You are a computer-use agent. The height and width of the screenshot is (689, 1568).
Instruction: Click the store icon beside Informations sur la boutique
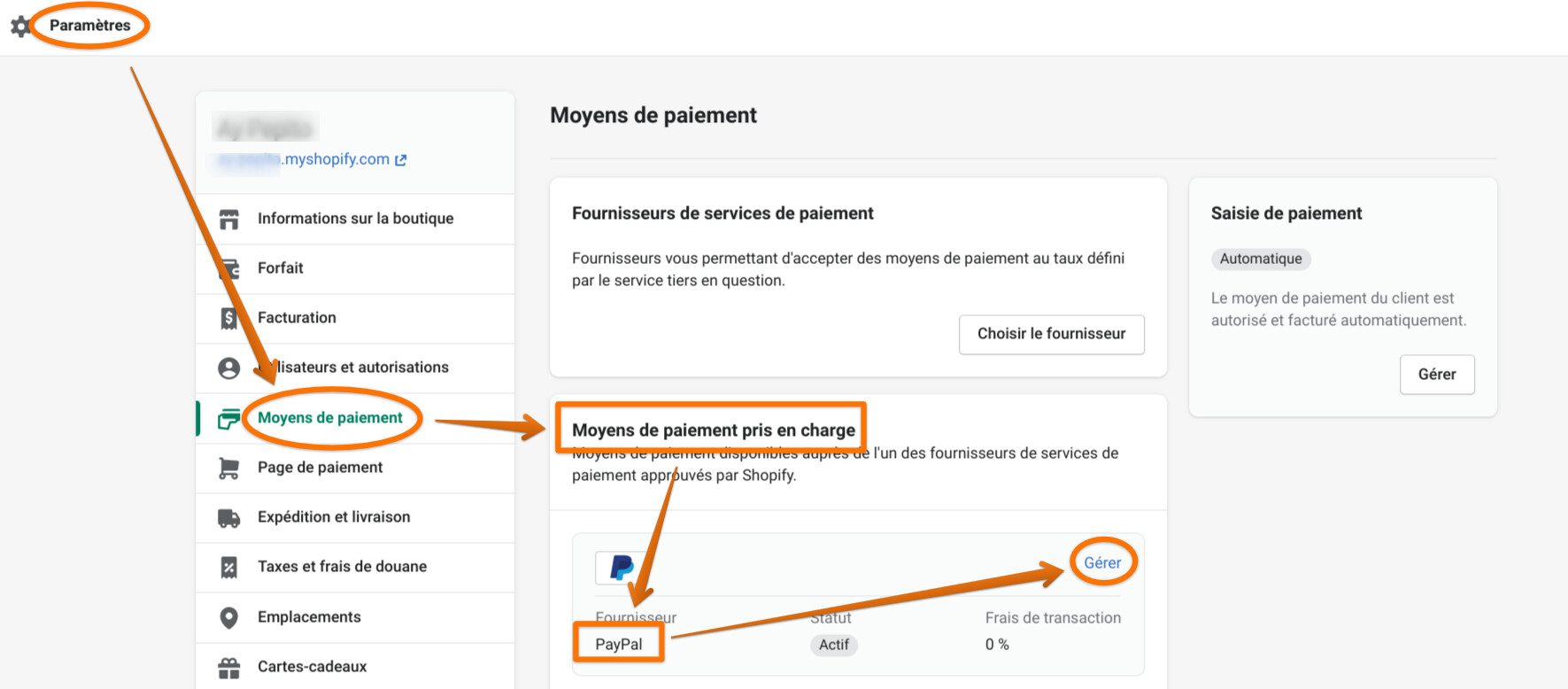pos(229,219)
